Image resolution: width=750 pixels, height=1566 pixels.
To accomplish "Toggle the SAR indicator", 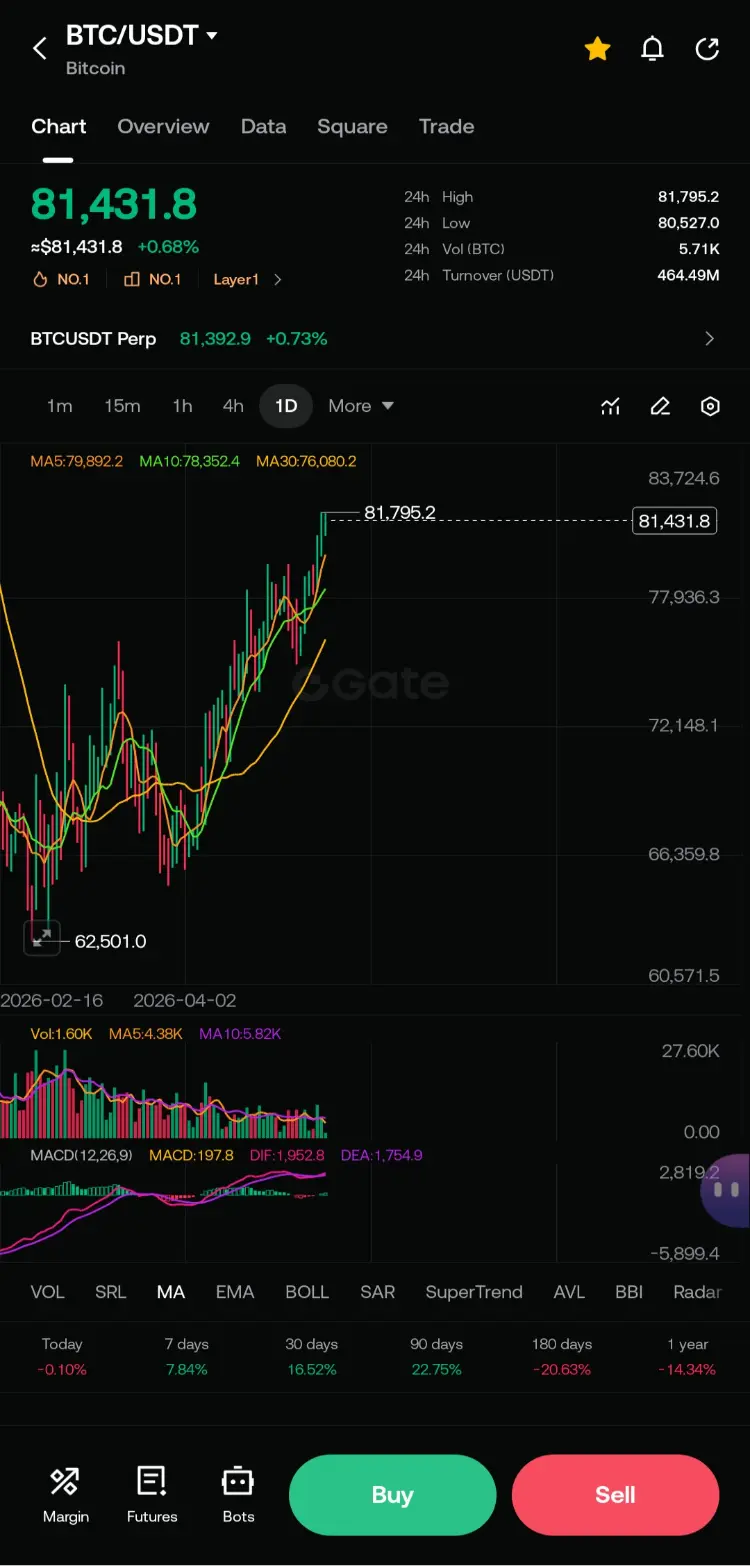I will [x=378, y=1292].
